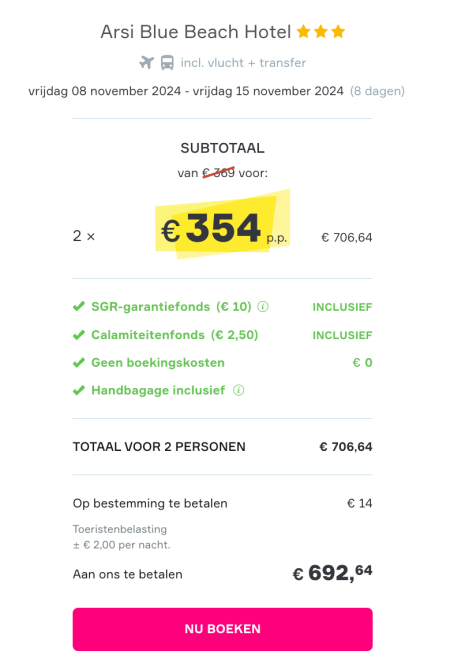Open the Handbagage inclusief info icon
Screen dimensions: 450x662
click(x=239, y=390)
